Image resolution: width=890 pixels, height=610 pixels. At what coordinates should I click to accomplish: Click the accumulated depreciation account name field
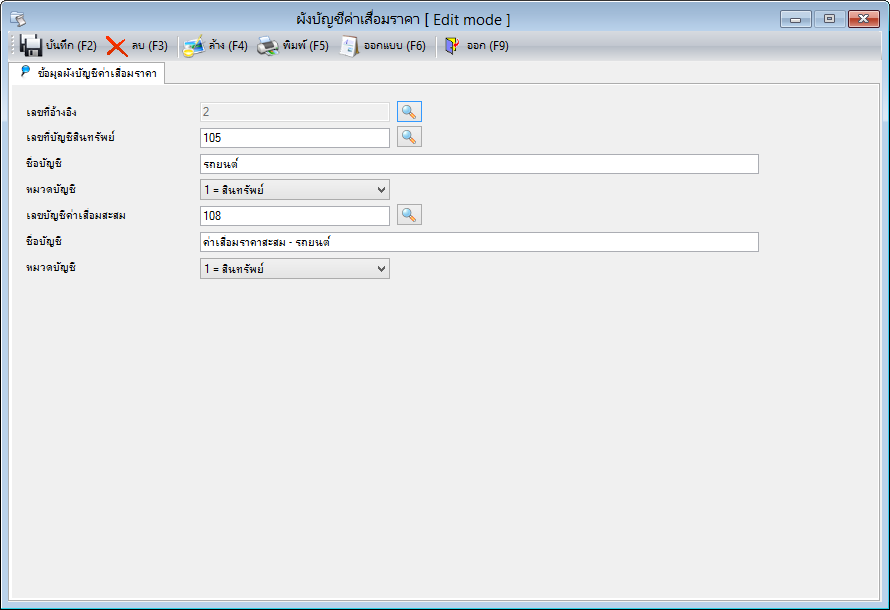click(479, 242)
